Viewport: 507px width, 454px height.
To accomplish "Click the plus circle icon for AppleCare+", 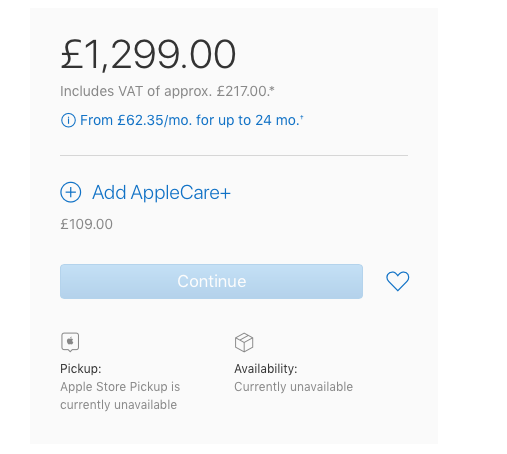I will point(70,192).
